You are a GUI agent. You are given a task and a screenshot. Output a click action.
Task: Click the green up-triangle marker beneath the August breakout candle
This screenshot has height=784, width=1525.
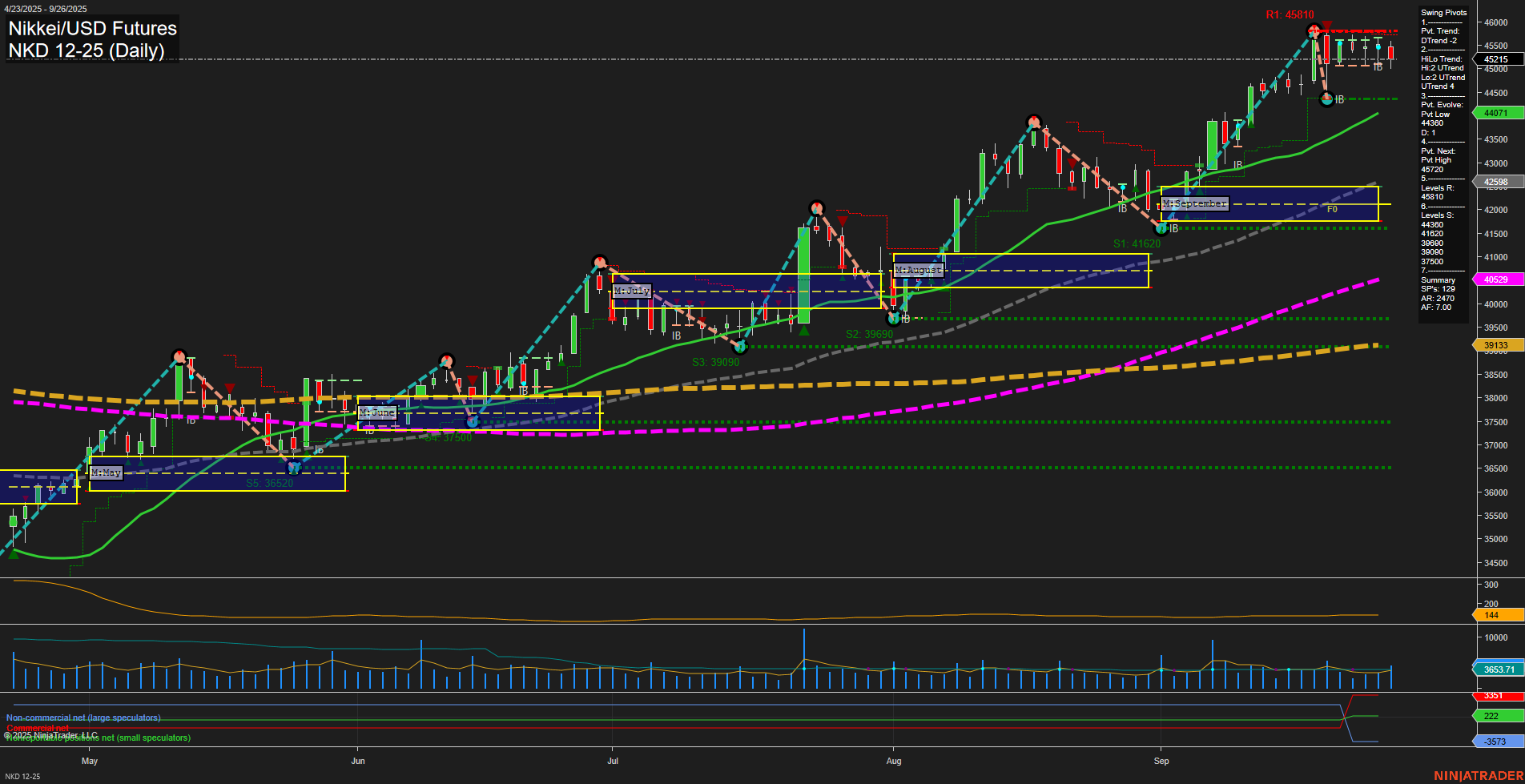click(805, 328)
